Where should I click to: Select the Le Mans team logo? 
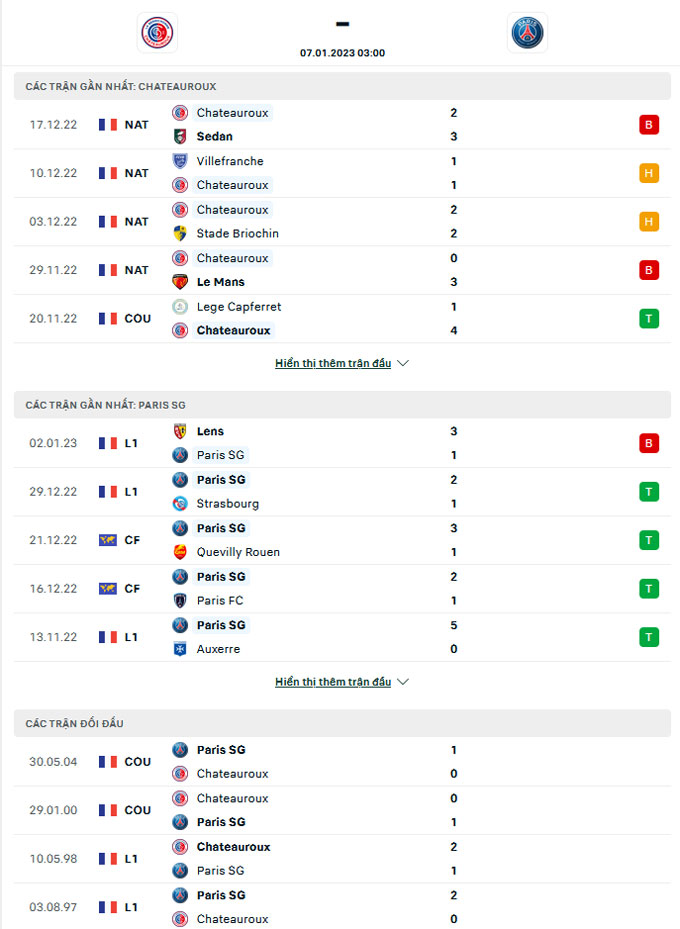click(180, 282)
